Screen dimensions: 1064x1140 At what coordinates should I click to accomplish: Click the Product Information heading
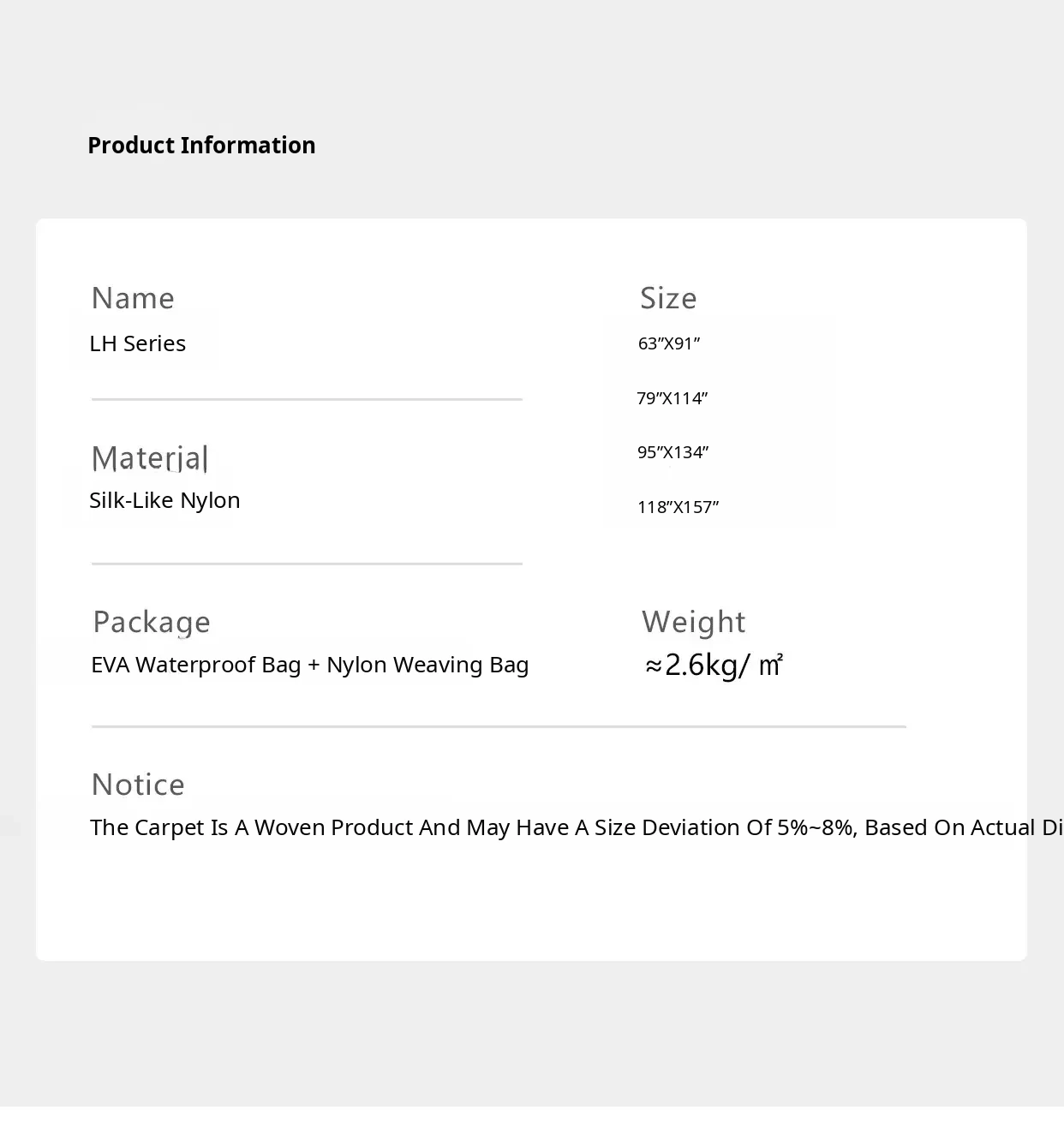point(201,146)
